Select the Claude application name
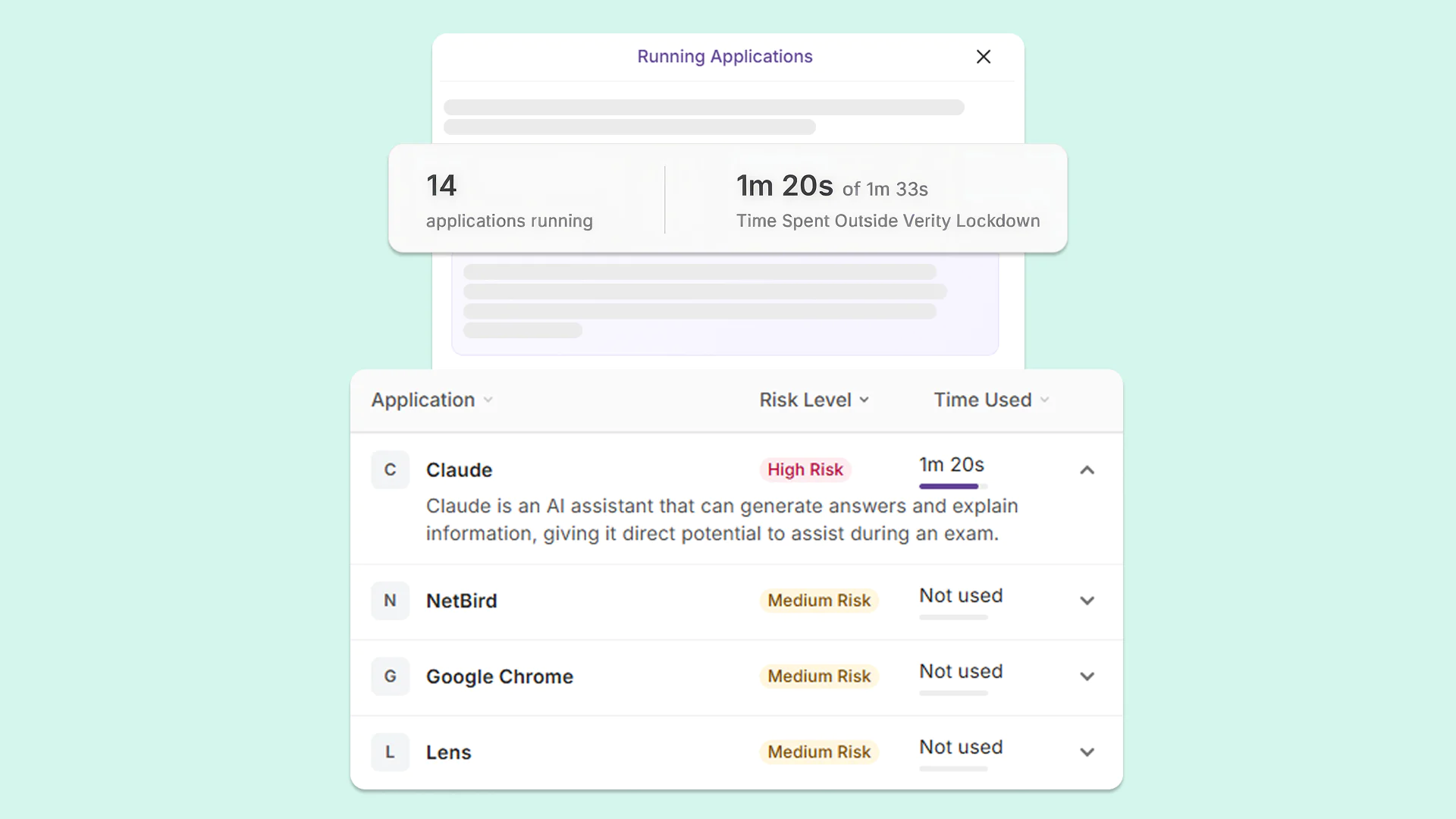1456x819 pixels. 459,470
